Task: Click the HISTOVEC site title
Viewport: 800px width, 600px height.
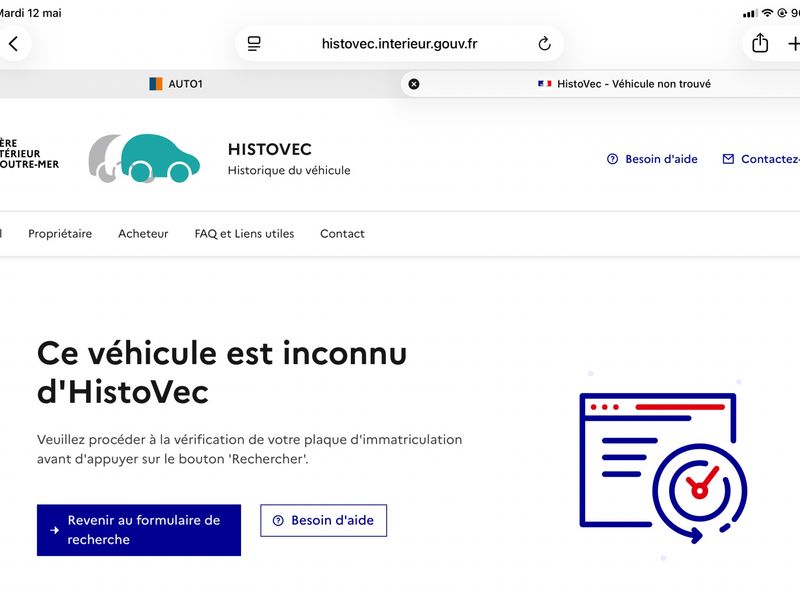Action: coord(269,149)
